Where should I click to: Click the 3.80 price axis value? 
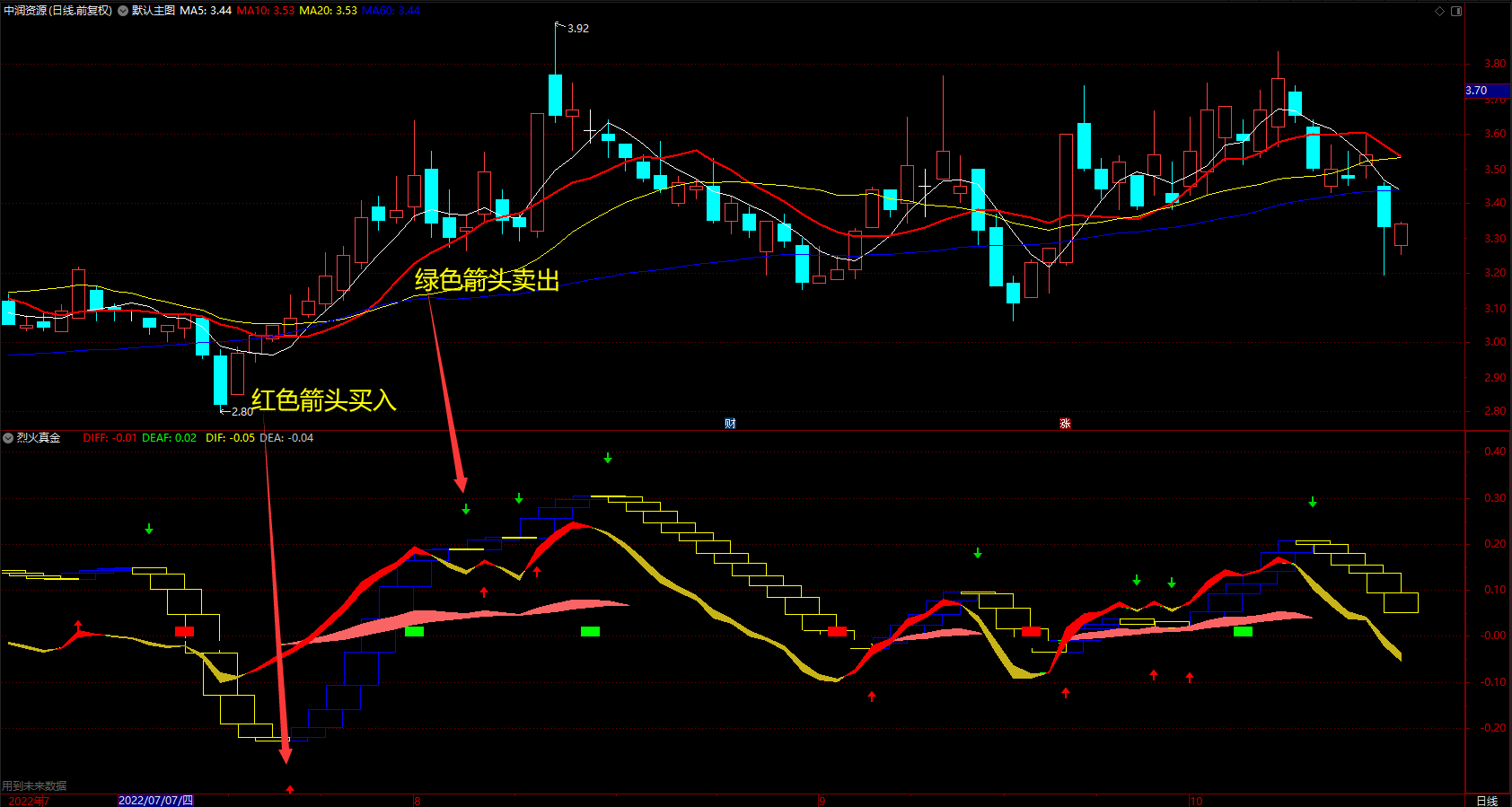tap(1495, 64)
